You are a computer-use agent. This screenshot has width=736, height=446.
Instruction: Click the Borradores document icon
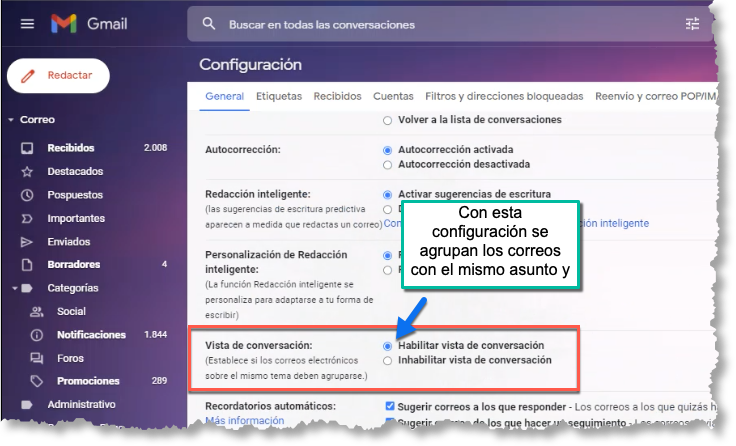(x=27, y=265)
